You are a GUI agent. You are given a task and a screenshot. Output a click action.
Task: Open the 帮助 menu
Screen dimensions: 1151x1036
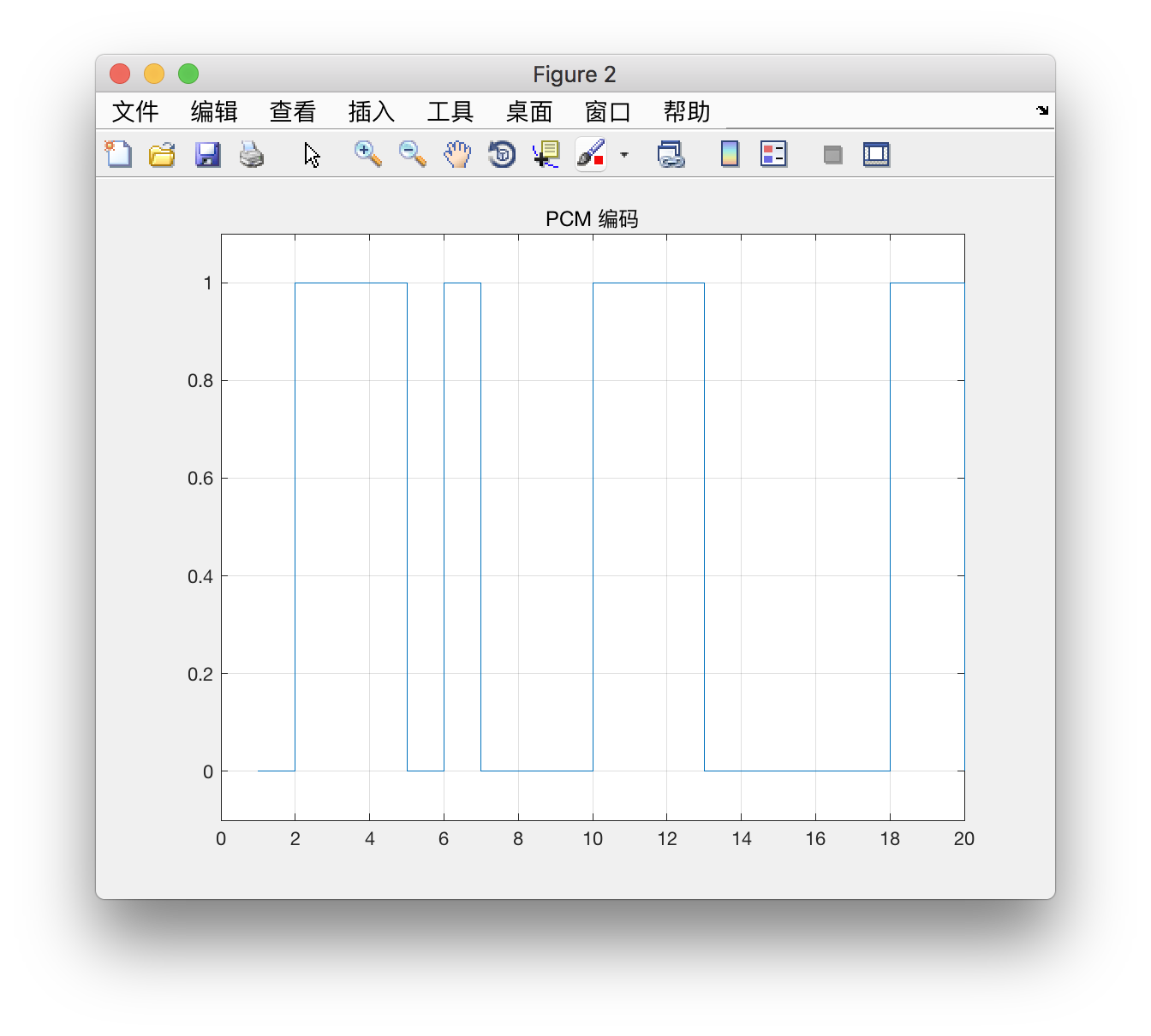(x=686, y=111)
